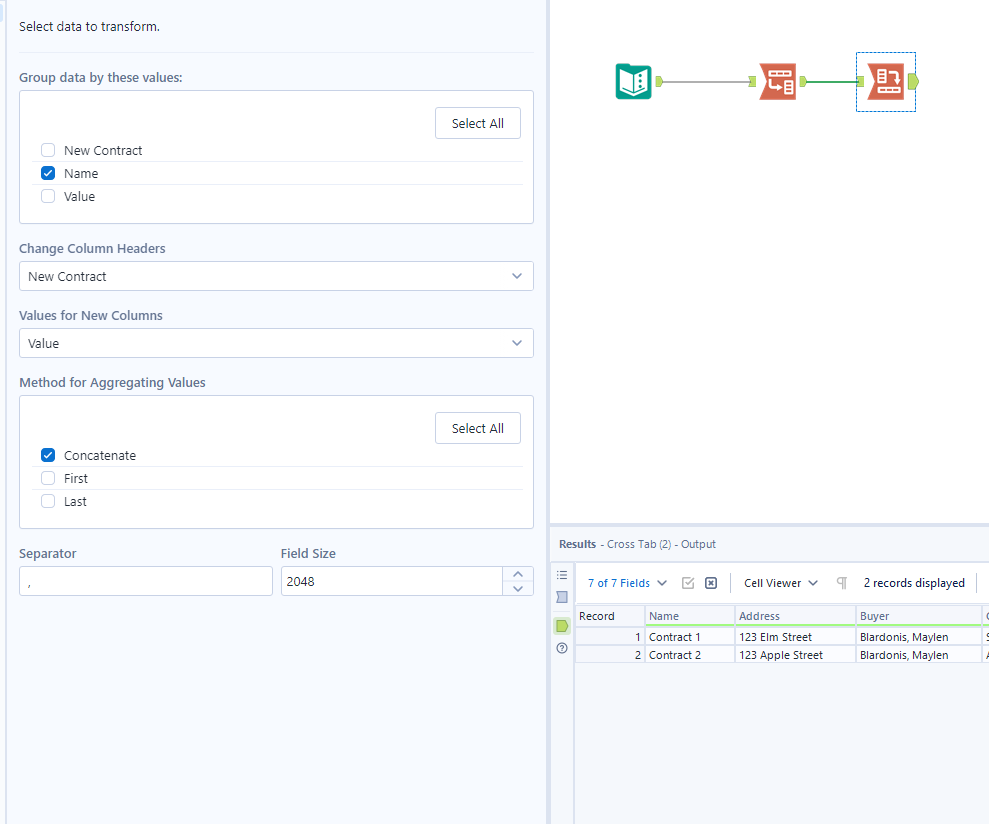The image size is (989, 824).
Task: Click Select All for grouping values
Action: tap(477, 122)
